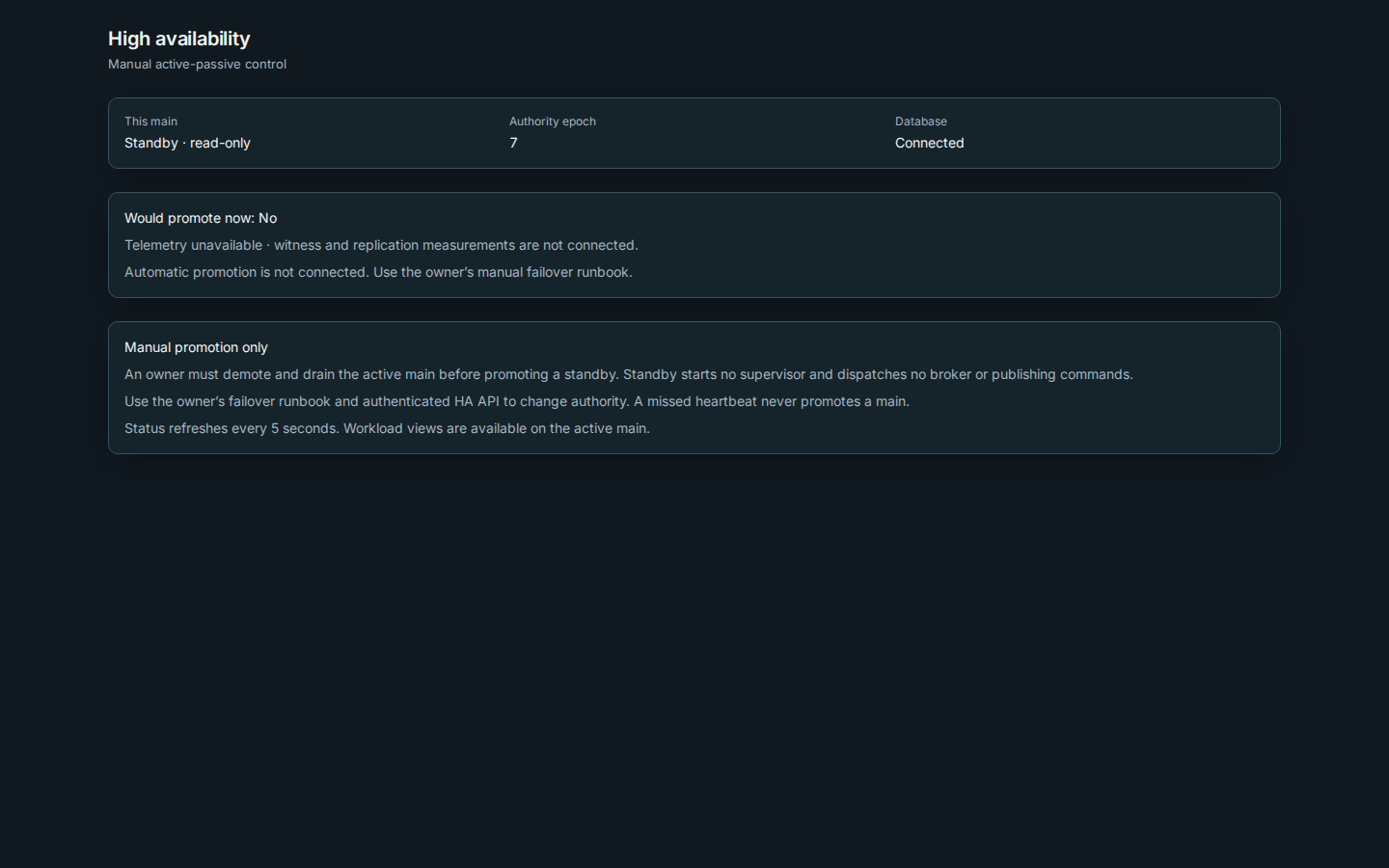Click the "High availability" page heading
The height and width of the screenshot is (868, 1389).
tap(179, 39)
